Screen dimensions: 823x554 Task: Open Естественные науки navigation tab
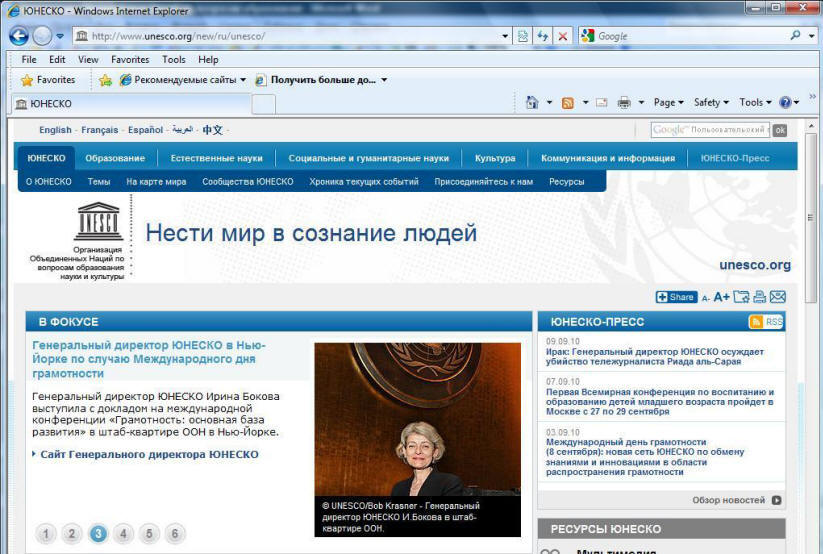tap(216, 158)
